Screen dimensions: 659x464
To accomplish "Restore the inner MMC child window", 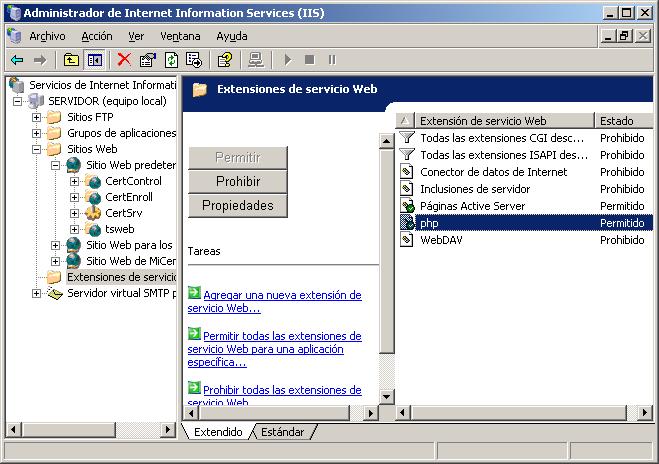I will (625, 37).
